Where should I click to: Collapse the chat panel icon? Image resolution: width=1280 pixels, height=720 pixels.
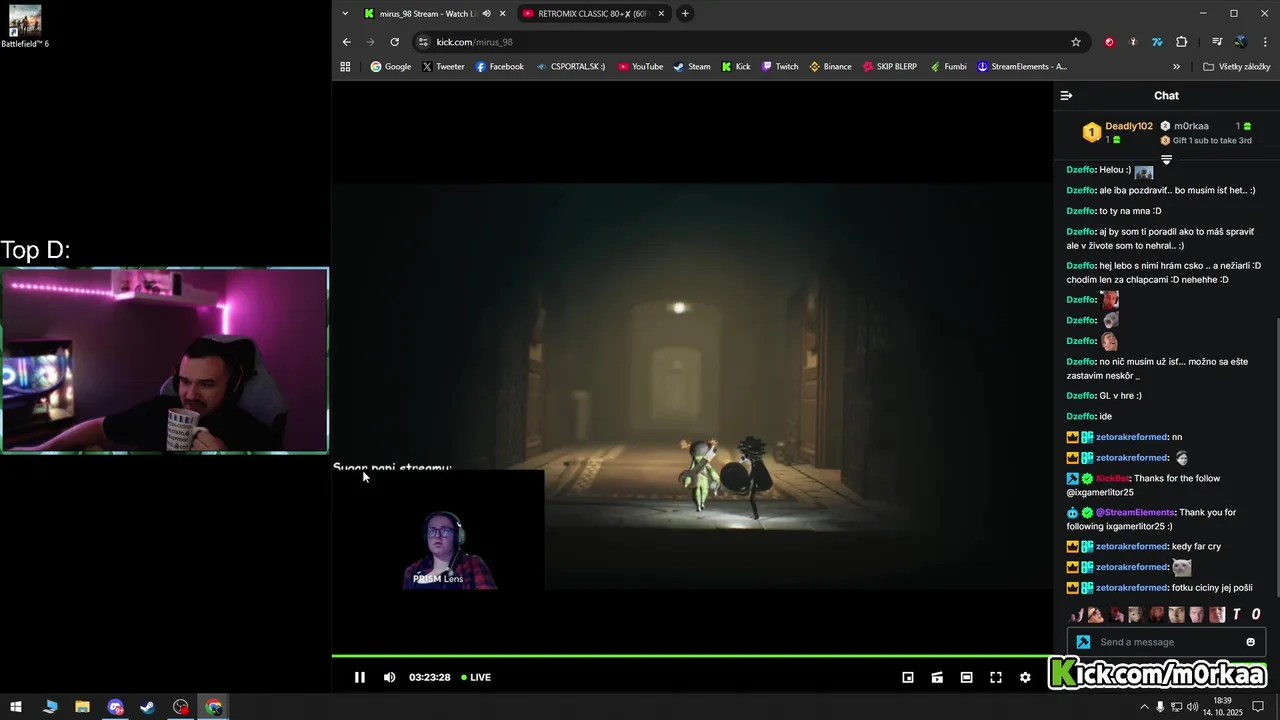(1066, 96)
